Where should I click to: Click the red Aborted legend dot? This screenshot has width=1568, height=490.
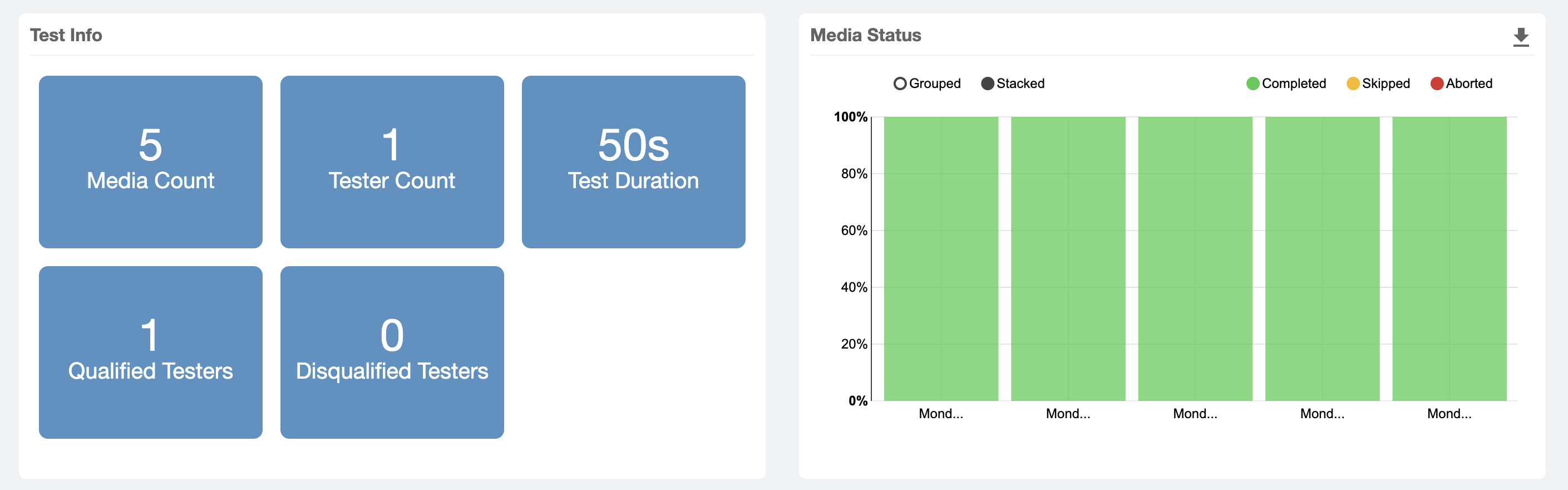[1437, 84]
